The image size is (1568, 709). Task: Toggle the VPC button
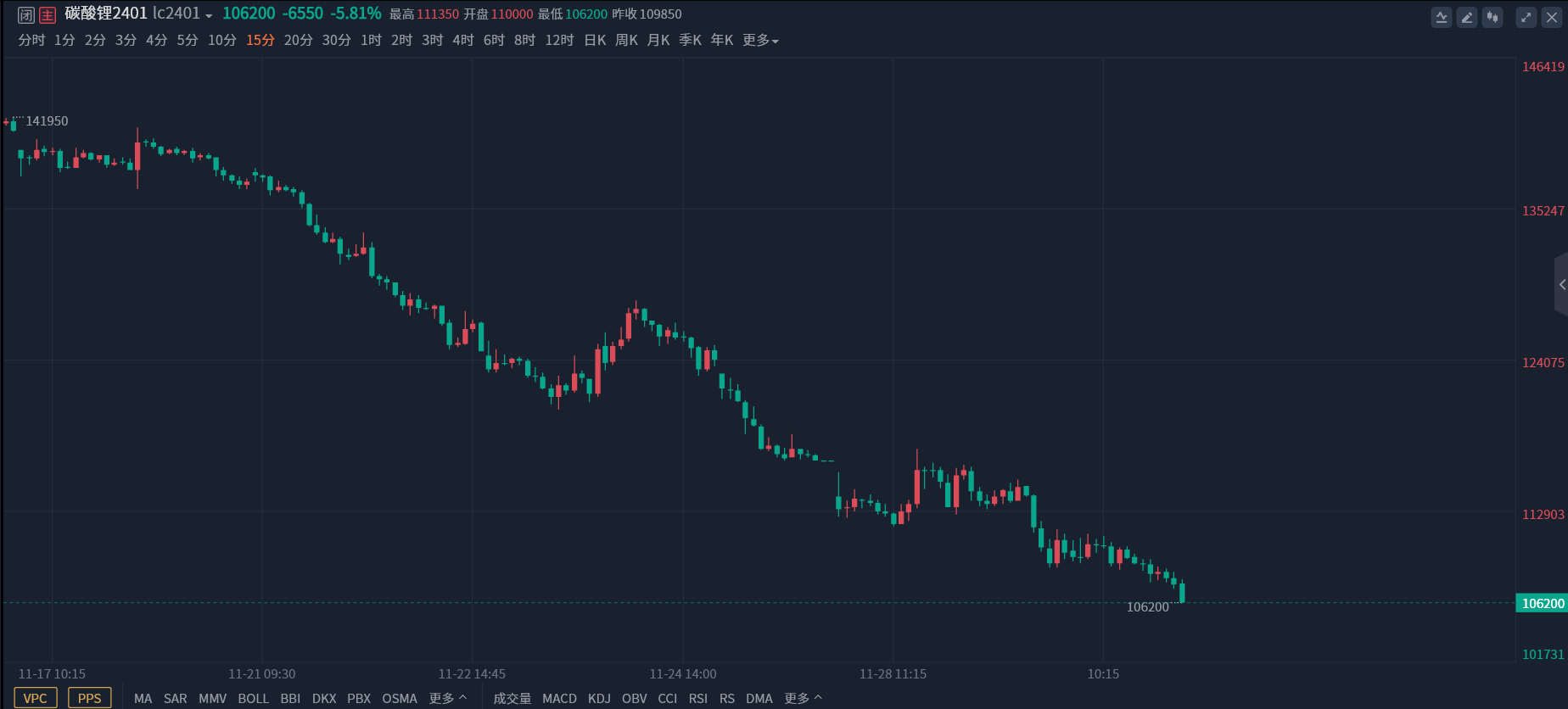[36, 698]
